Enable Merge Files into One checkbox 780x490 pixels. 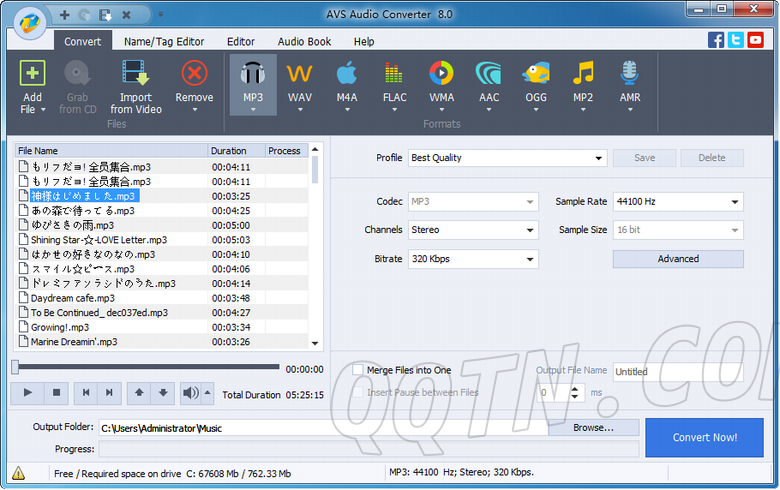[x=358, y=370]
